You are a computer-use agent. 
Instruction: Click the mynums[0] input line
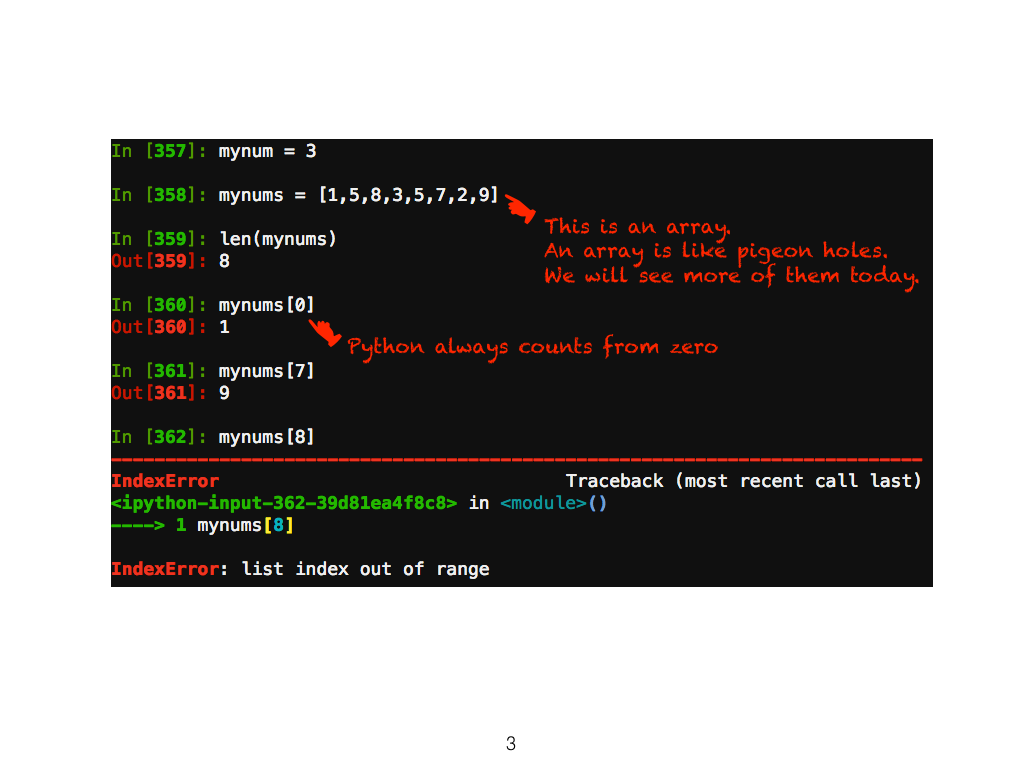coord(266,305)
